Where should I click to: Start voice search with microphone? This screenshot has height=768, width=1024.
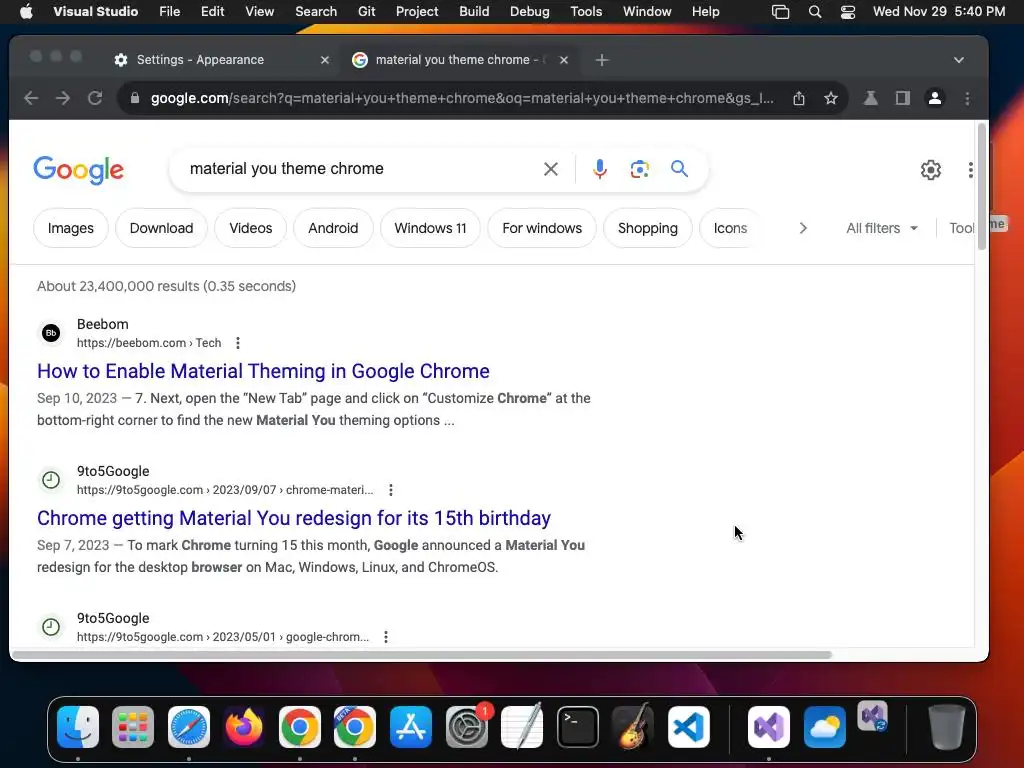click(x=600, y=169)
